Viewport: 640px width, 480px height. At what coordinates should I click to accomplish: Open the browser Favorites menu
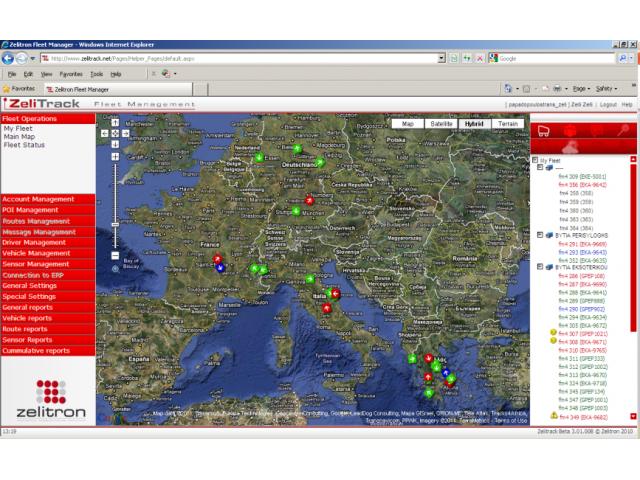71,74
